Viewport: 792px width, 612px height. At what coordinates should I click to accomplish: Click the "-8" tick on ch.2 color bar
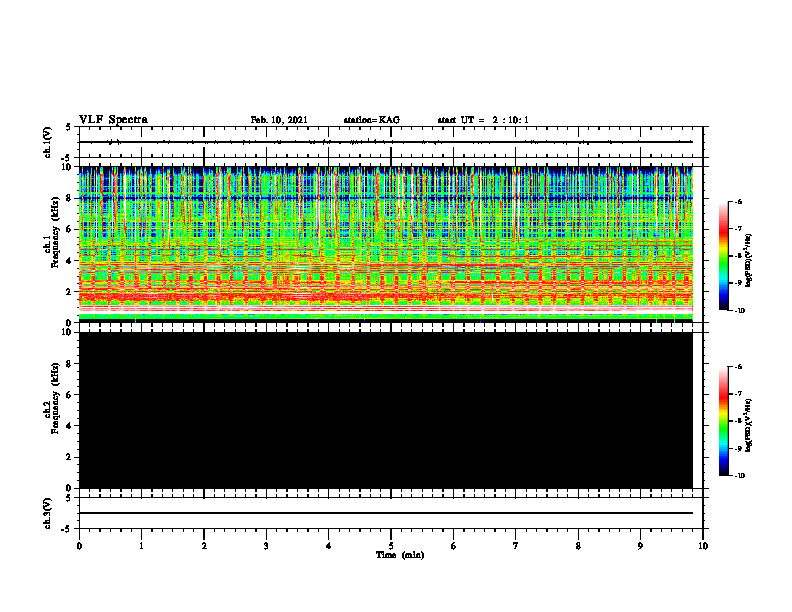coord(738,421)
